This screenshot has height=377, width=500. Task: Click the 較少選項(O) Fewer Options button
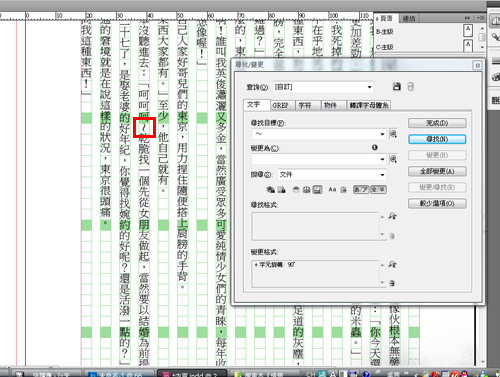pyautogui.click(x=437, y=203)
